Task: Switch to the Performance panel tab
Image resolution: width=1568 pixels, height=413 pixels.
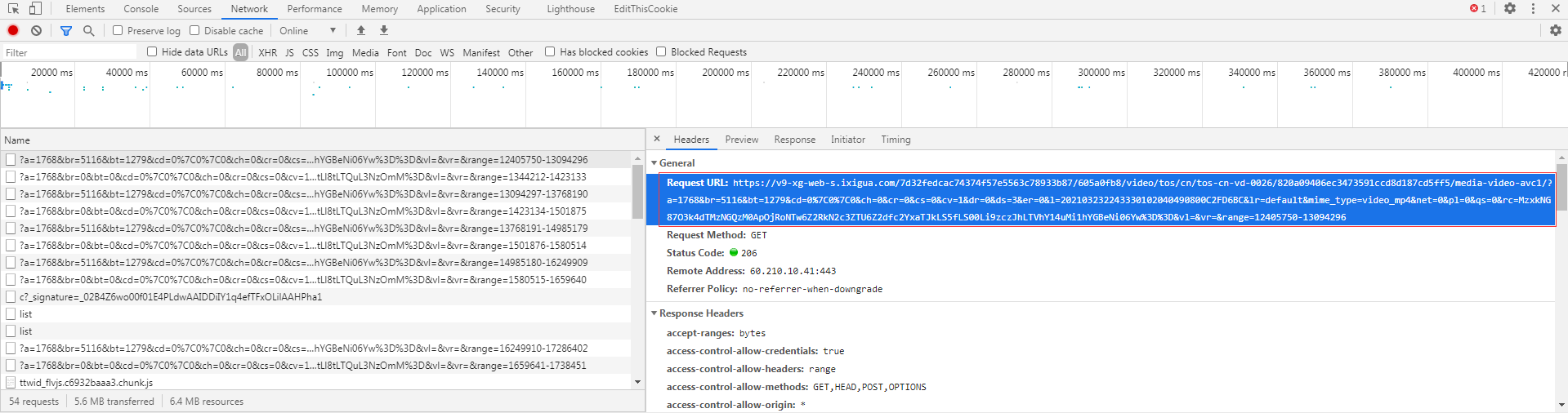Action: pyautogui.click(x=315, y=9)
